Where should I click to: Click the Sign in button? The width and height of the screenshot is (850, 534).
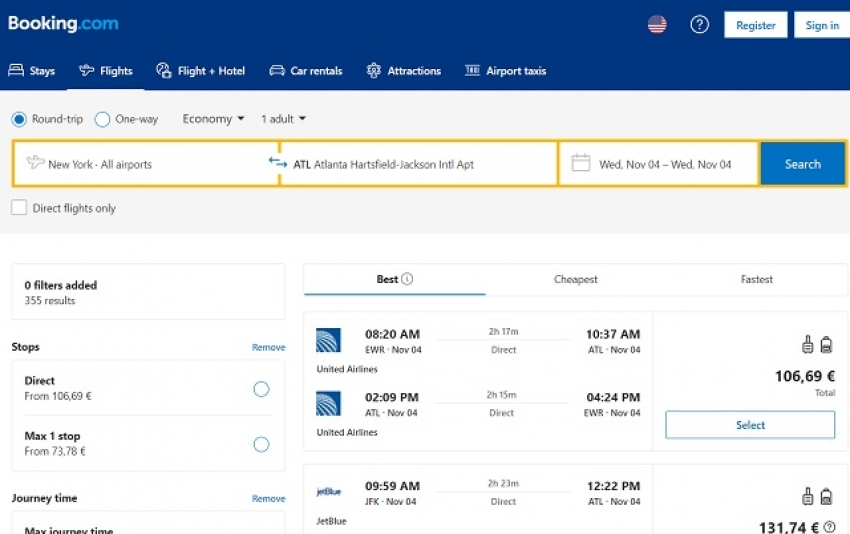[822, 25]
